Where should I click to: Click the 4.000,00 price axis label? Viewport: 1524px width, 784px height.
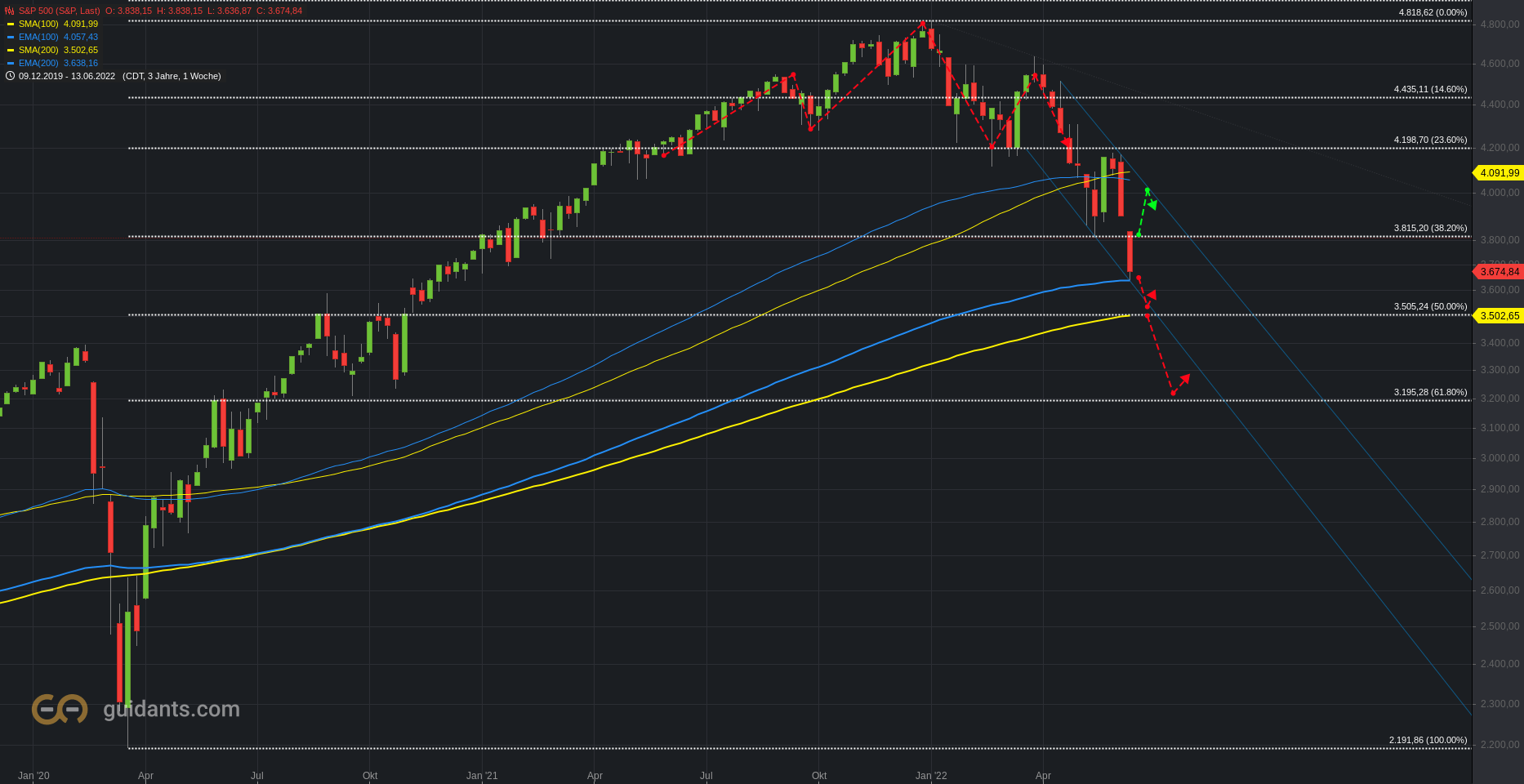point(1499,193)
